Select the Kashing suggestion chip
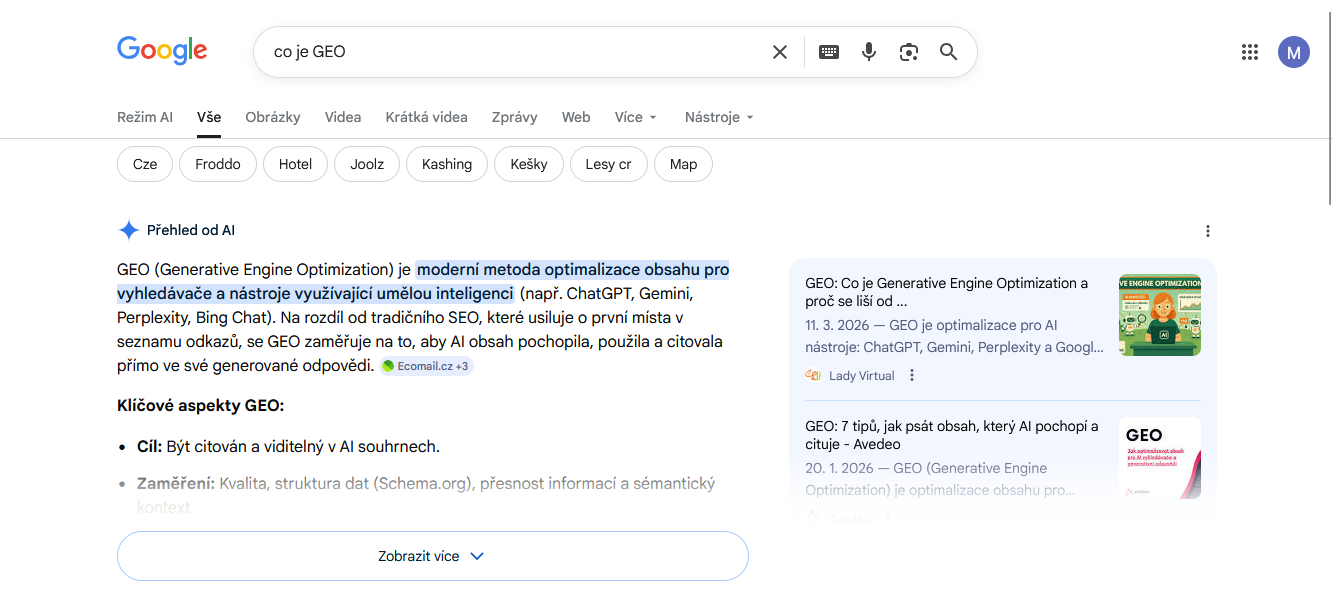This screenshot has height=596, width=1333. (x=447, y=164)
